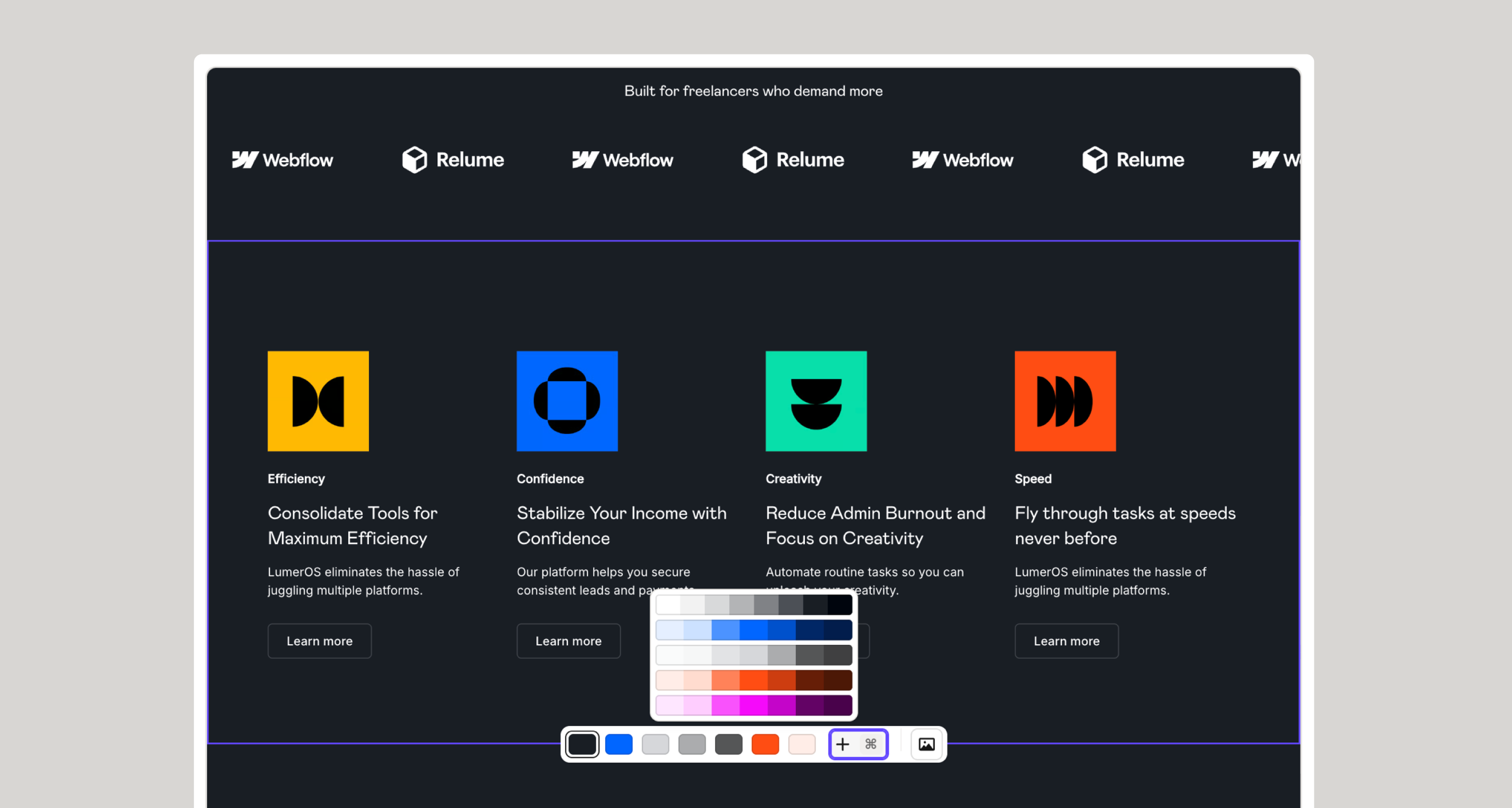1512x808 pixels.
Task: Click the plus add color button
Action: coord(842,744)
